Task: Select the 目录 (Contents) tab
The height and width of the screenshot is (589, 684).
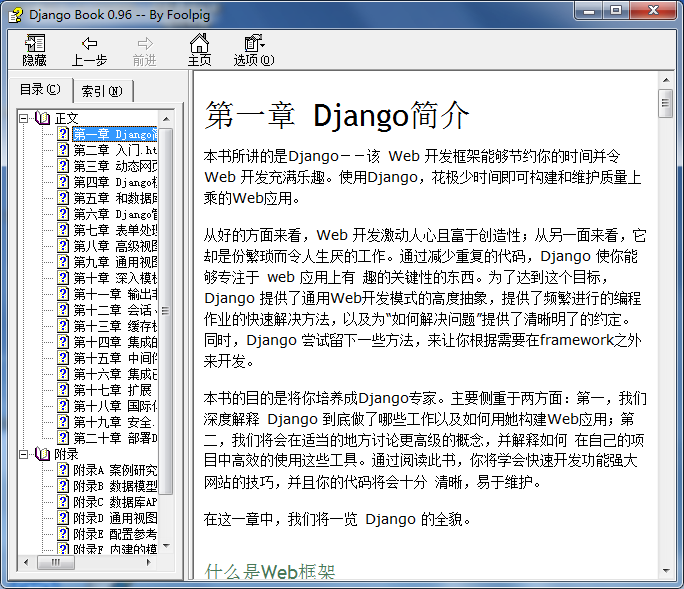Action: point(40,90)
